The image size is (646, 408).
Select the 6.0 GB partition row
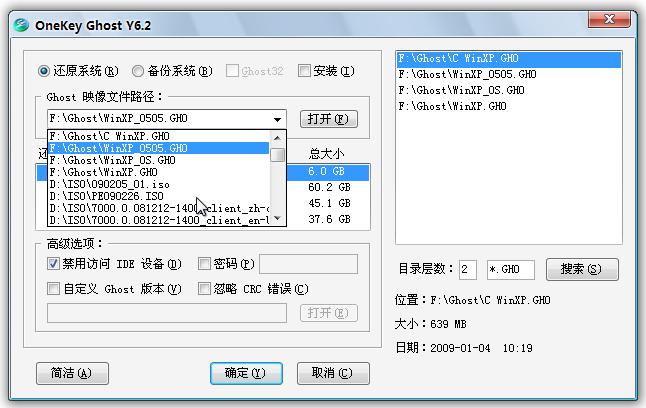327,171
